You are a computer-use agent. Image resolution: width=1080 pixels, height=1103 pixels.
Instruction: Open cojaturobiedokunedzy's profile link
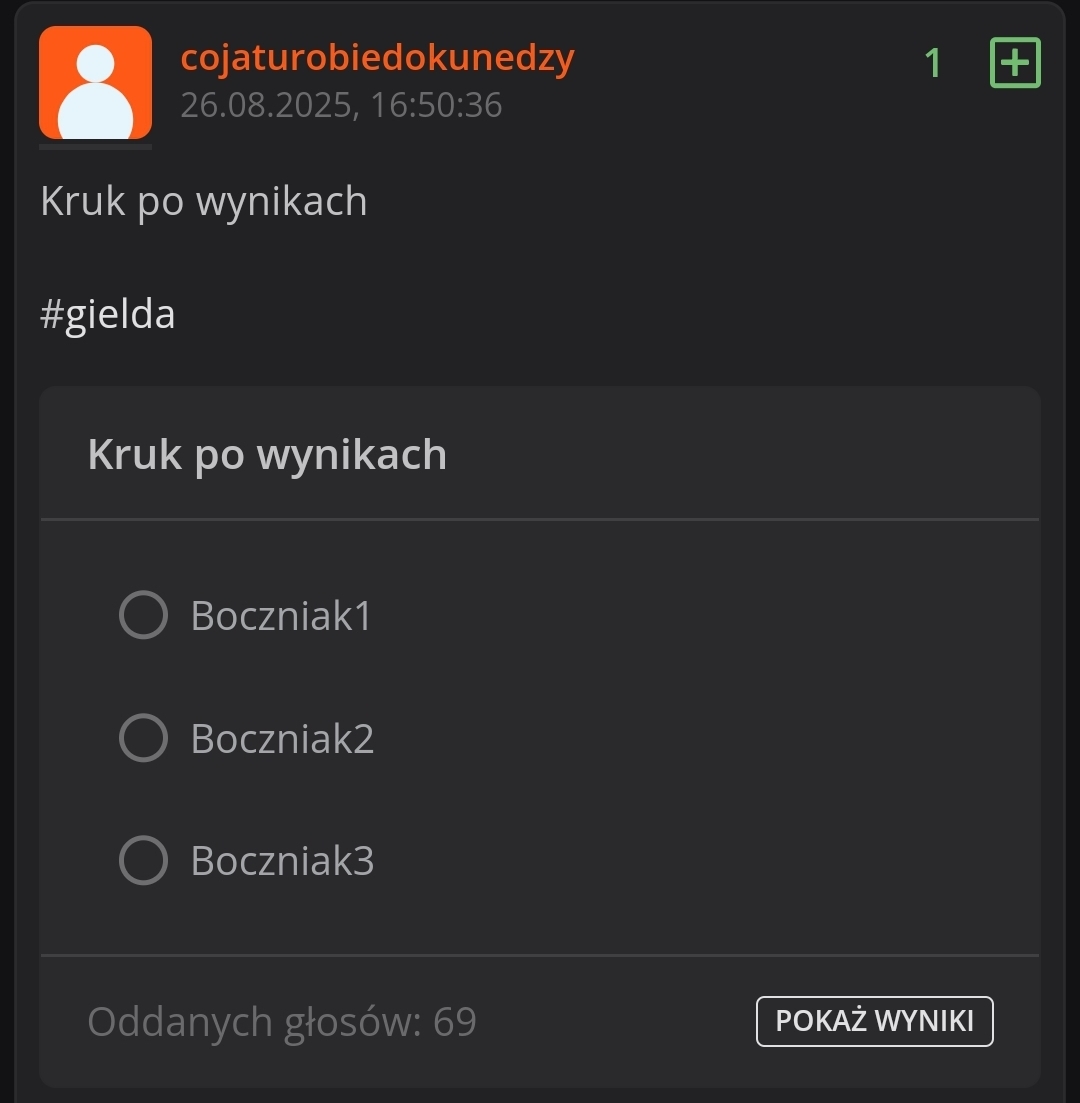377,58
